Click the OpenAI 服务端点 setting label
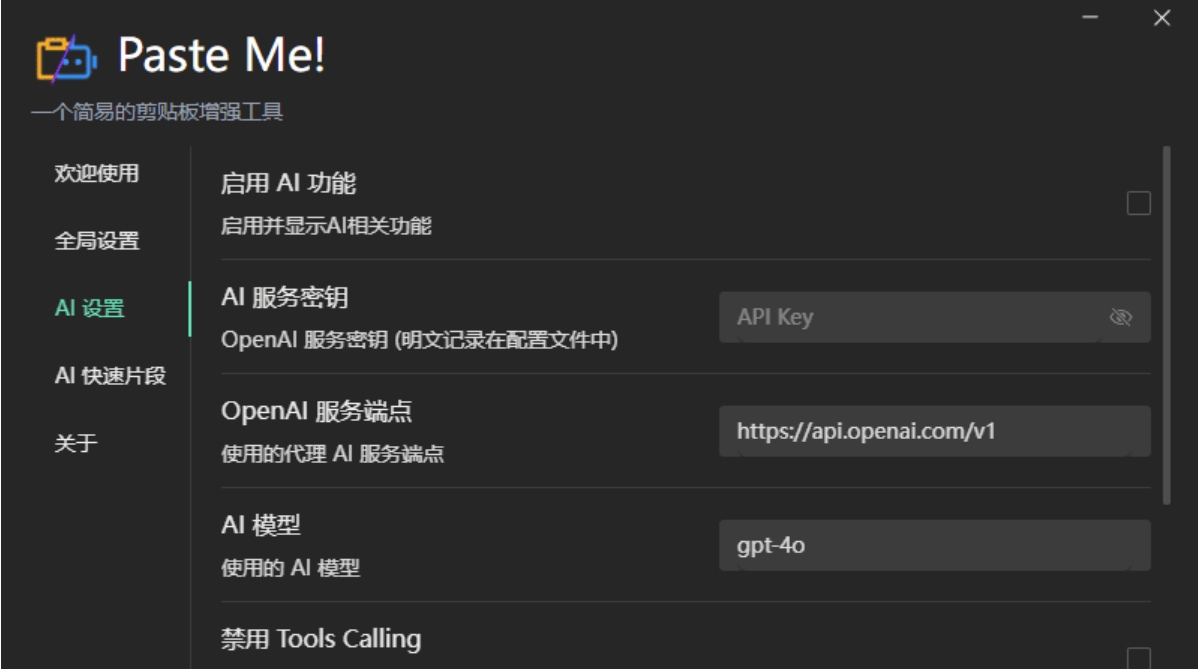 pyautogui.click(x=316, y=411)
